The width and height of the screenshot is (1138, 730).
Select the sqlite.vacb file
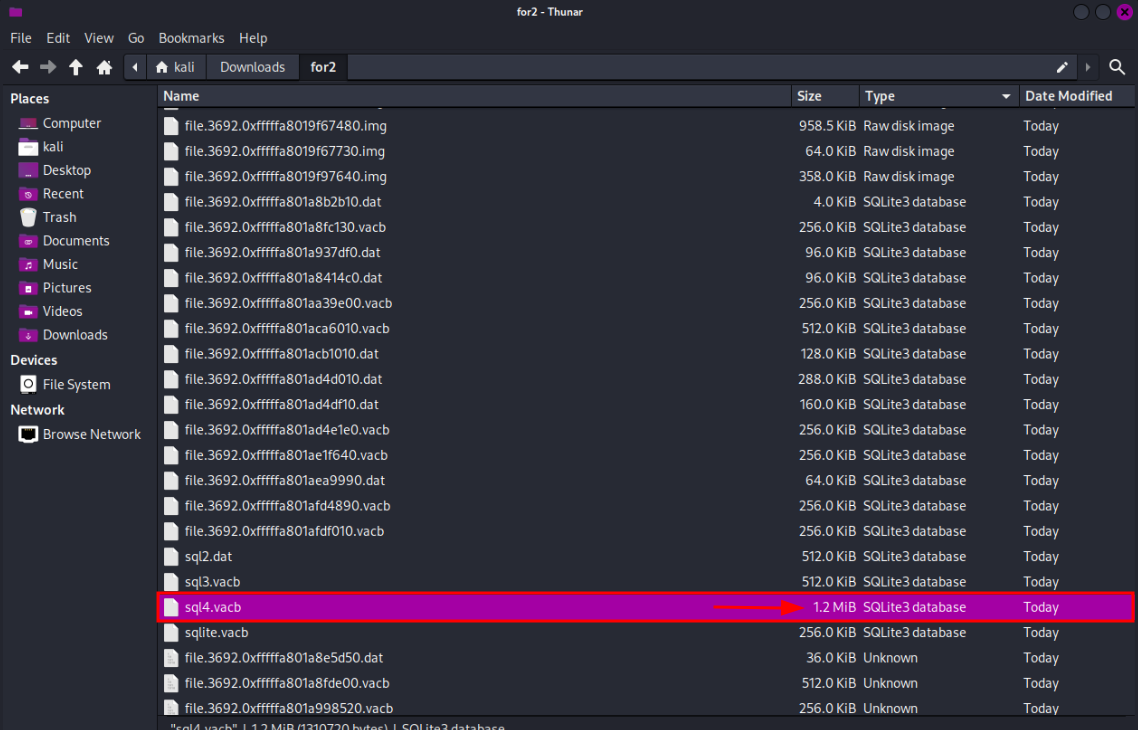coord(646,633)
